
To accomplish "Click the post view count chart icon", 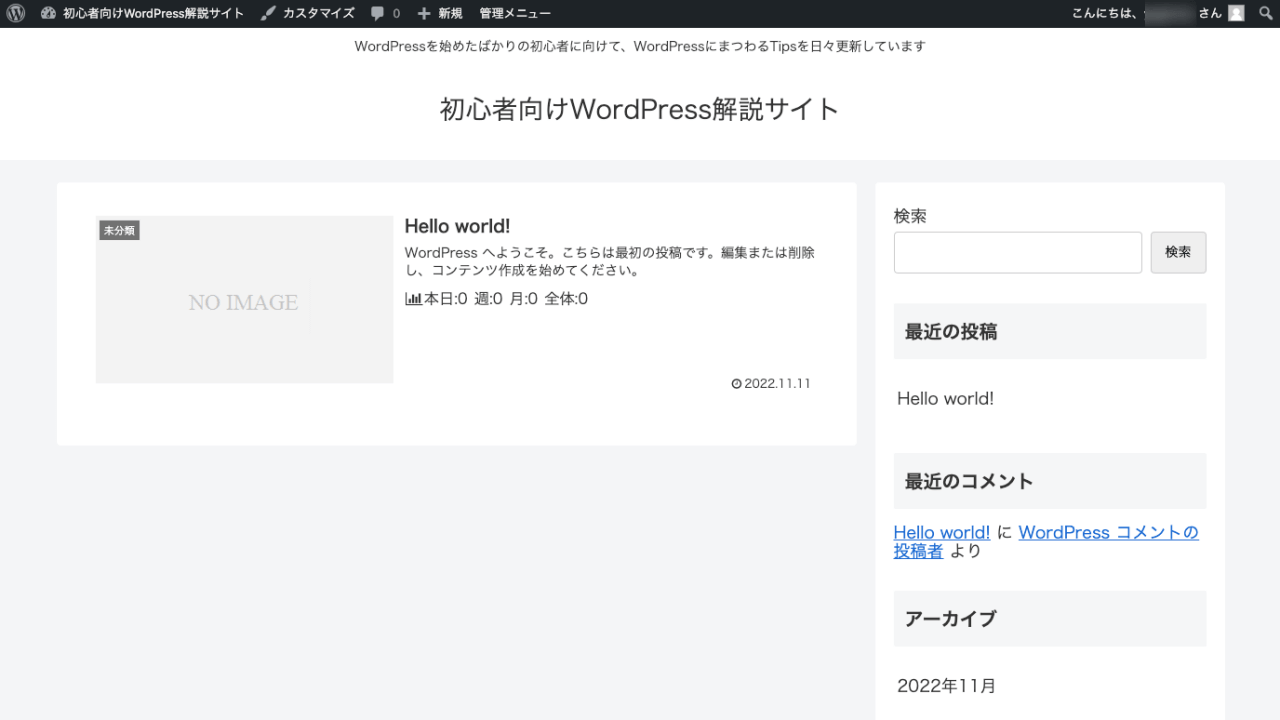I will coord(413,298).
